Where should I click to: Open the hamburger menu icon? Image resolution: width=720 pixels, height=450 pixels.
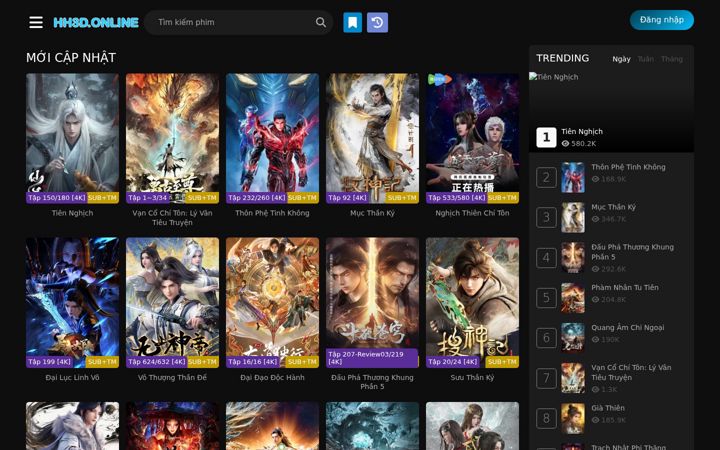click(x=36, y=22)
